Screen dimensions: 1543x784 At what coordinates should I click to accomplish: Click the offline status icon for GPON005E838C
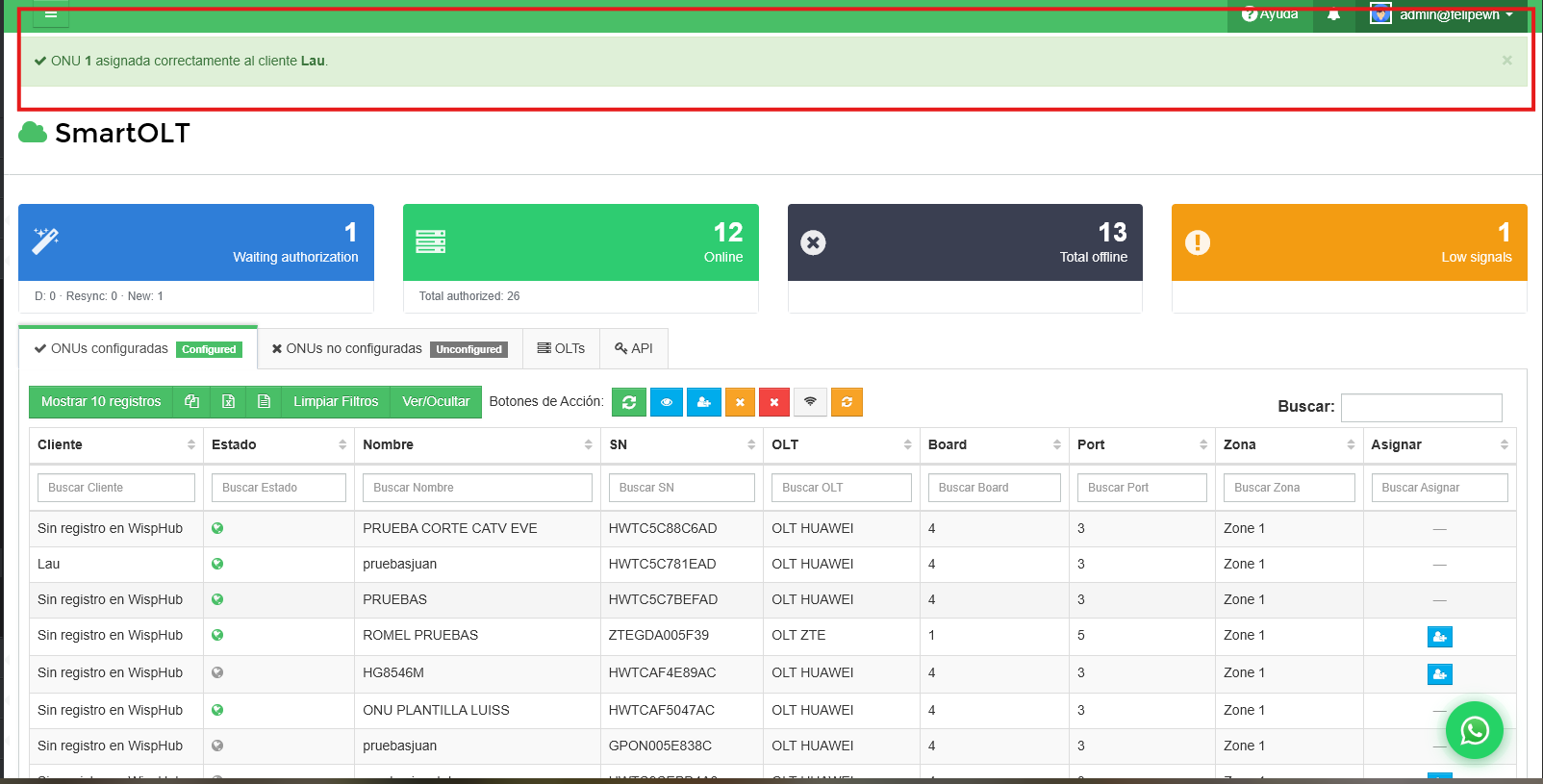(217, 746)
